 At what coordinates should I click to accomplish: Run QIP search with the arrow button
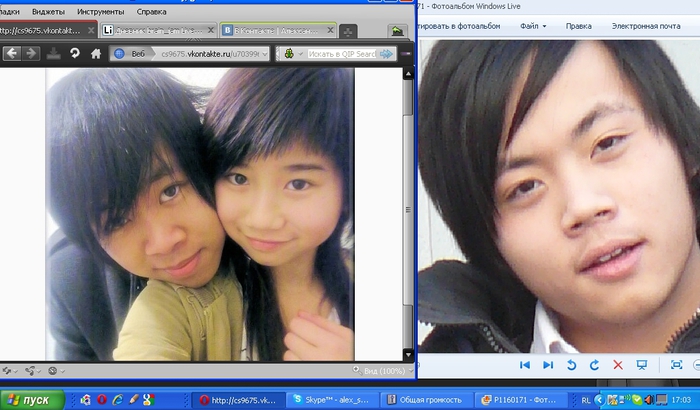coord(386,54)
